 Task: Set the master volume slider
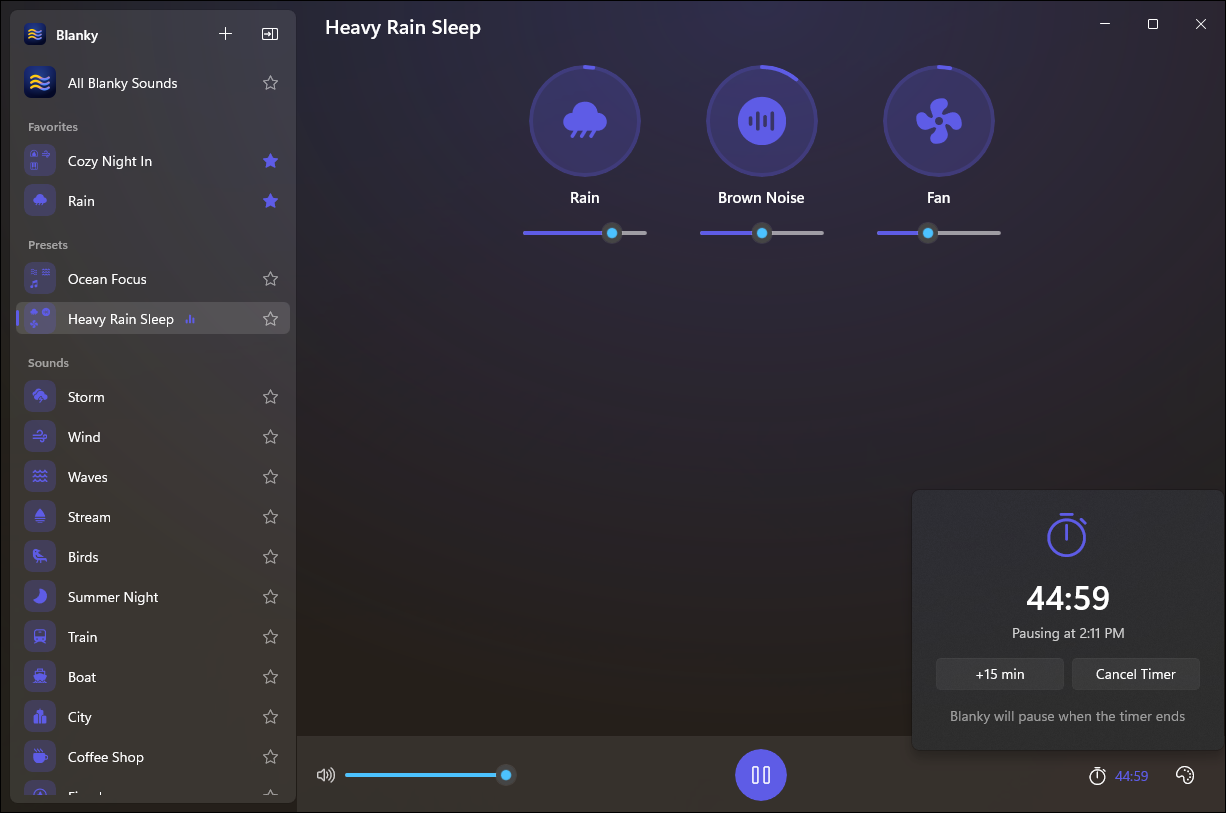(x=429, y=775)
